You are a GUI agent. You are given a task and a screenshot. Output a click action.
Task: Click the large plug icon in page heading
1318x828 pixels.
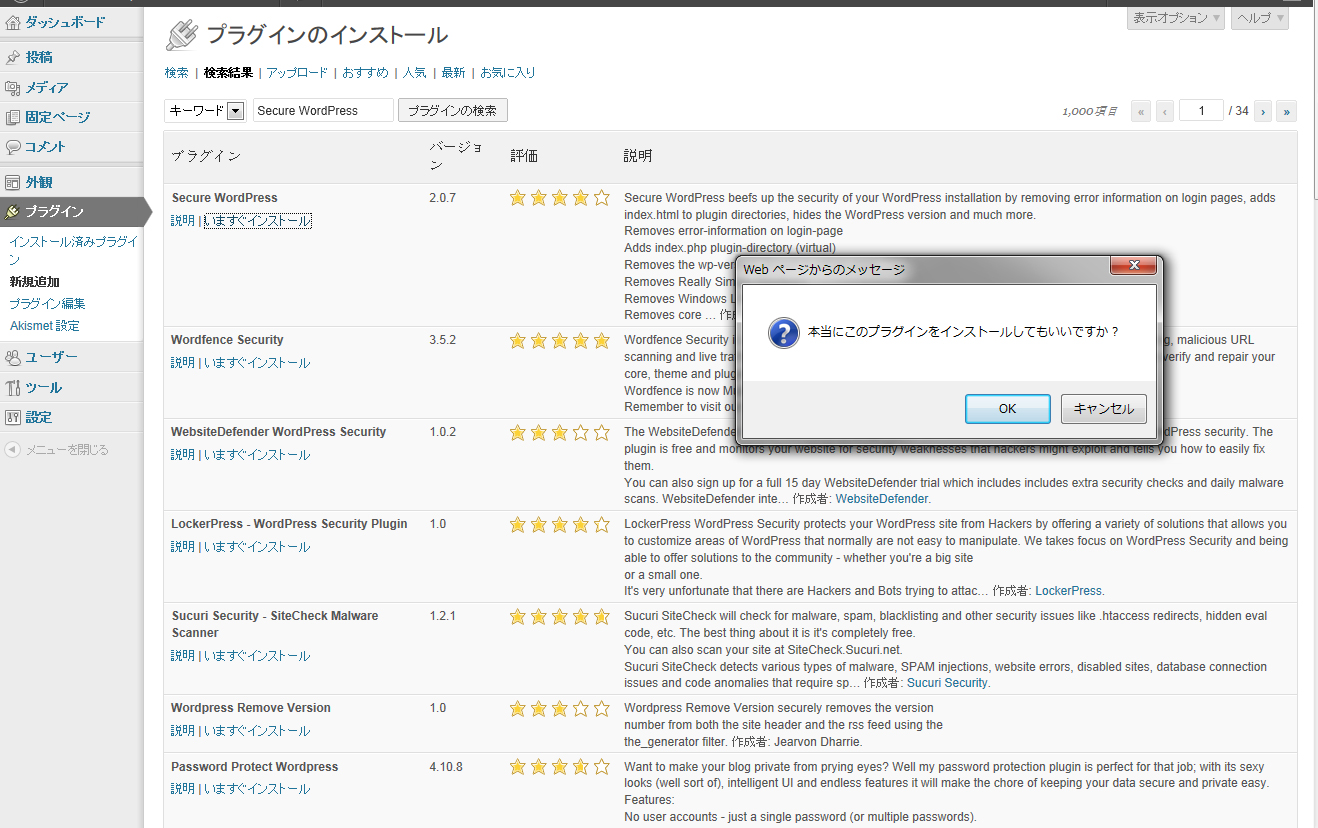tap(182, 35)
